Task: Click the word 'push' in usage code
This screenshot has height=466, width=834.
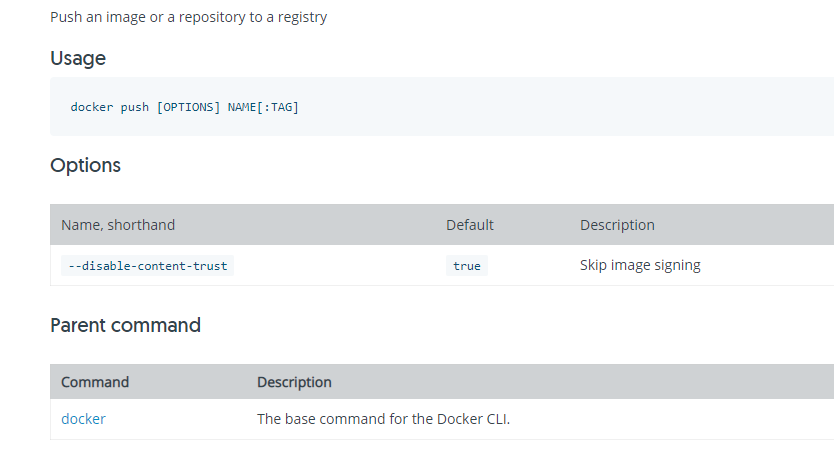Action: [135, 107]
